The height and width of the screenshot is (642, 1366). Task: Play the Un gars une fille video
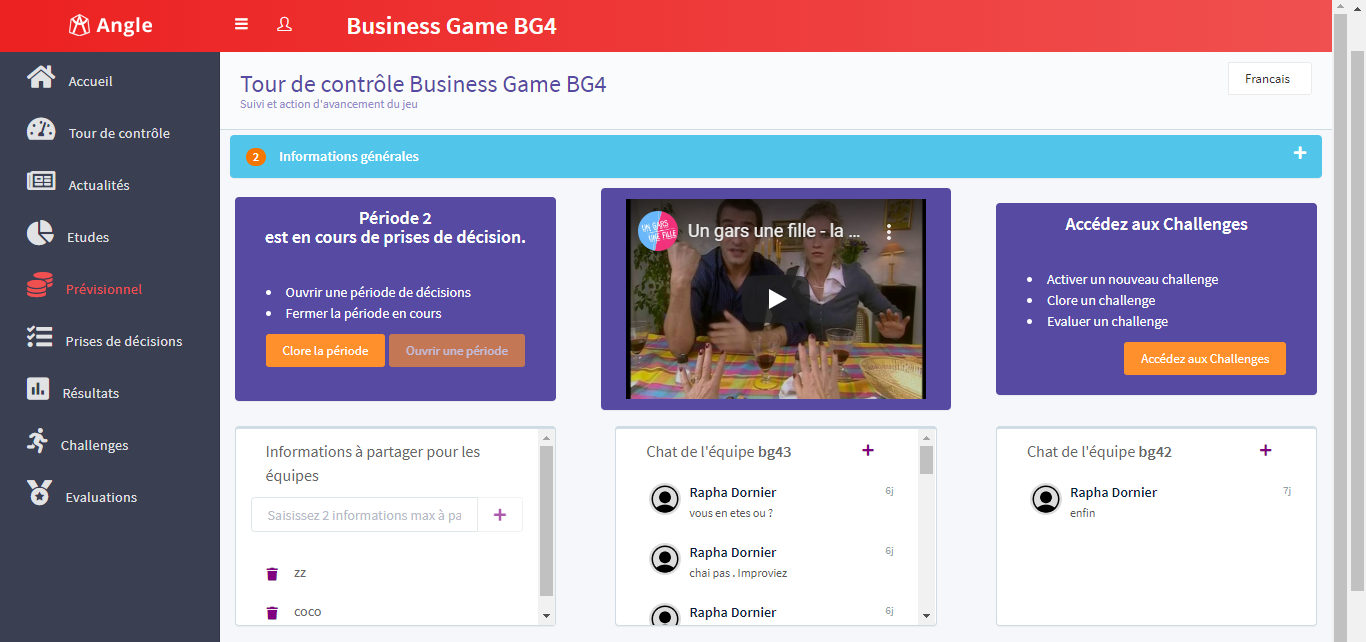tap(776, 298)
